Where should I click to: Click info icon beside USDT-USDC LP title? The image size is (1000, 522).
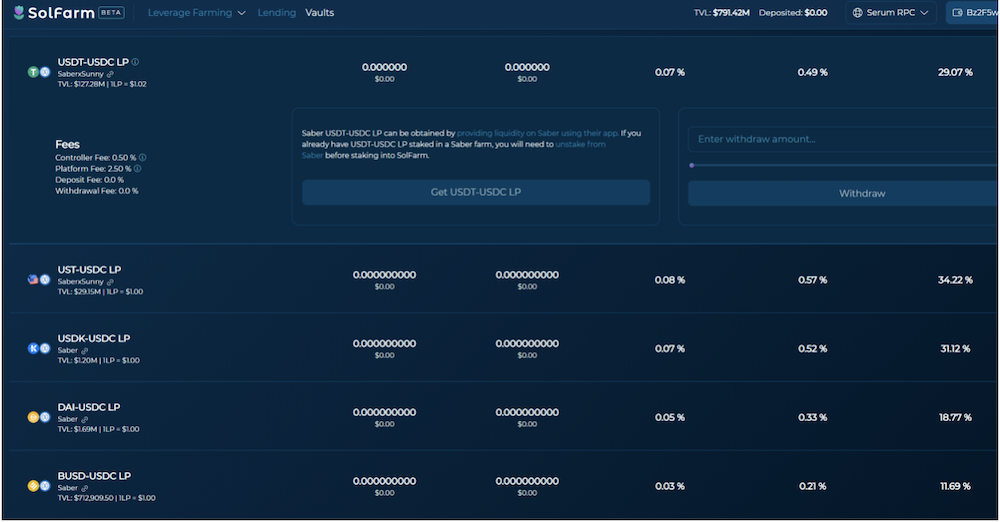[135, 62]
